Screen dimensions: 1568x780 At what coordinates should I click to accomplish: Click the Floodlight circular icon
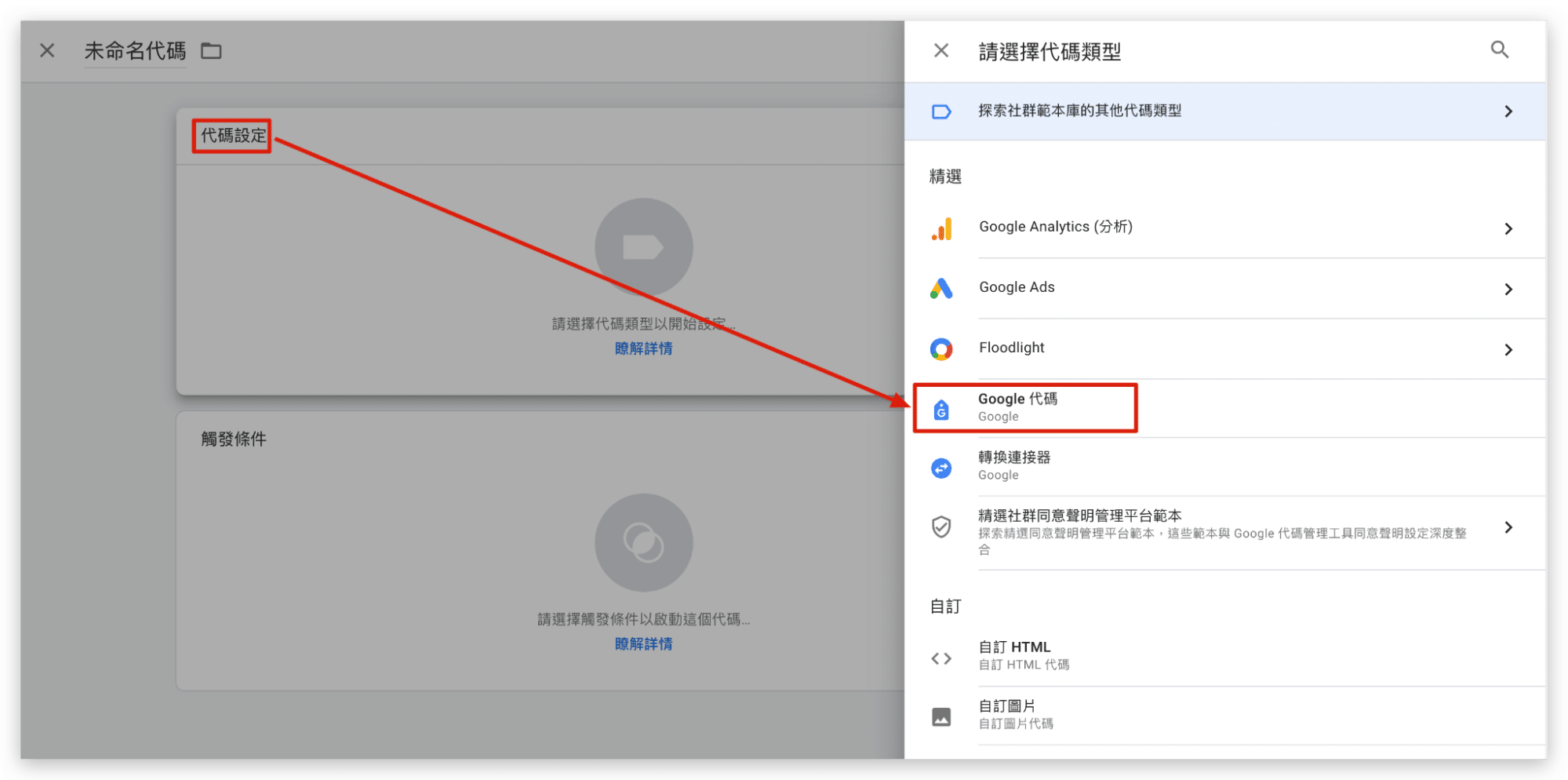pos(941,349)
